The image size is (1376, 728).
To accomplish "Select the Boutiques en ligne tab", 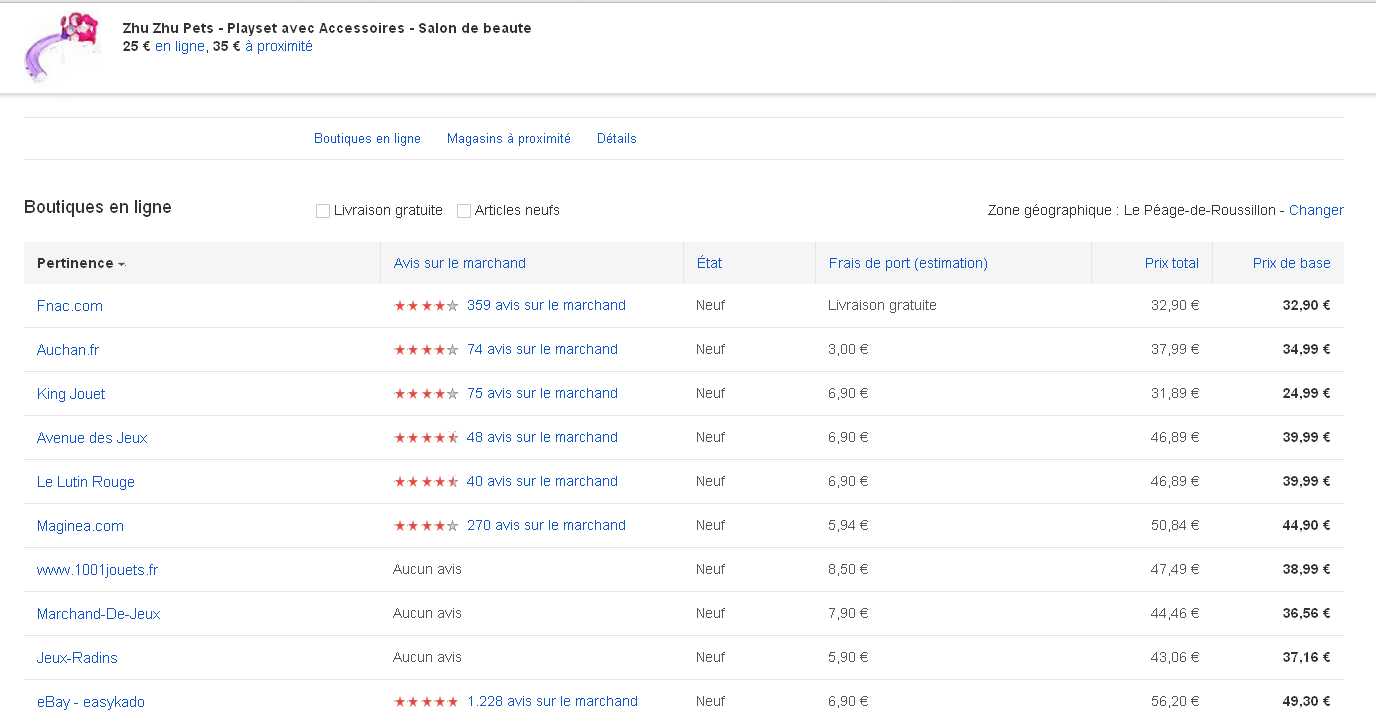I will tap(367, 139).
